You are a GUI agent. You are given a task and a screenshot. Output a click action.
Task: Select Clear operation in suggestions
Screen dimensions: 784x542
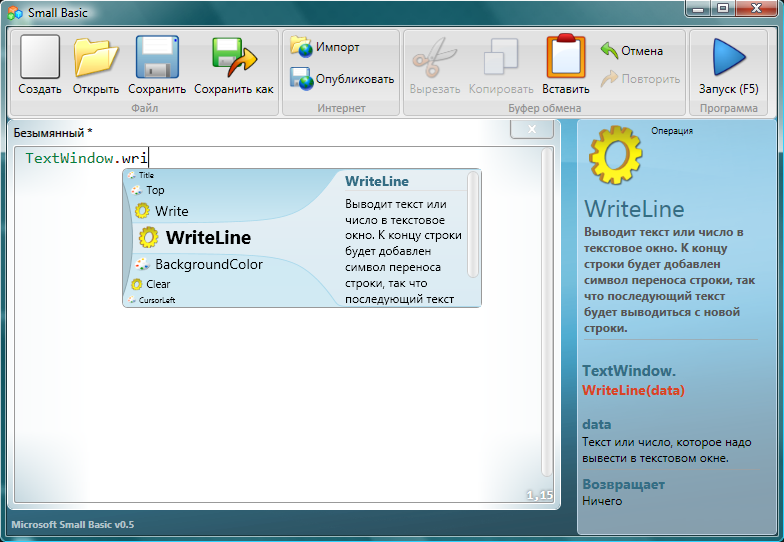157,284
